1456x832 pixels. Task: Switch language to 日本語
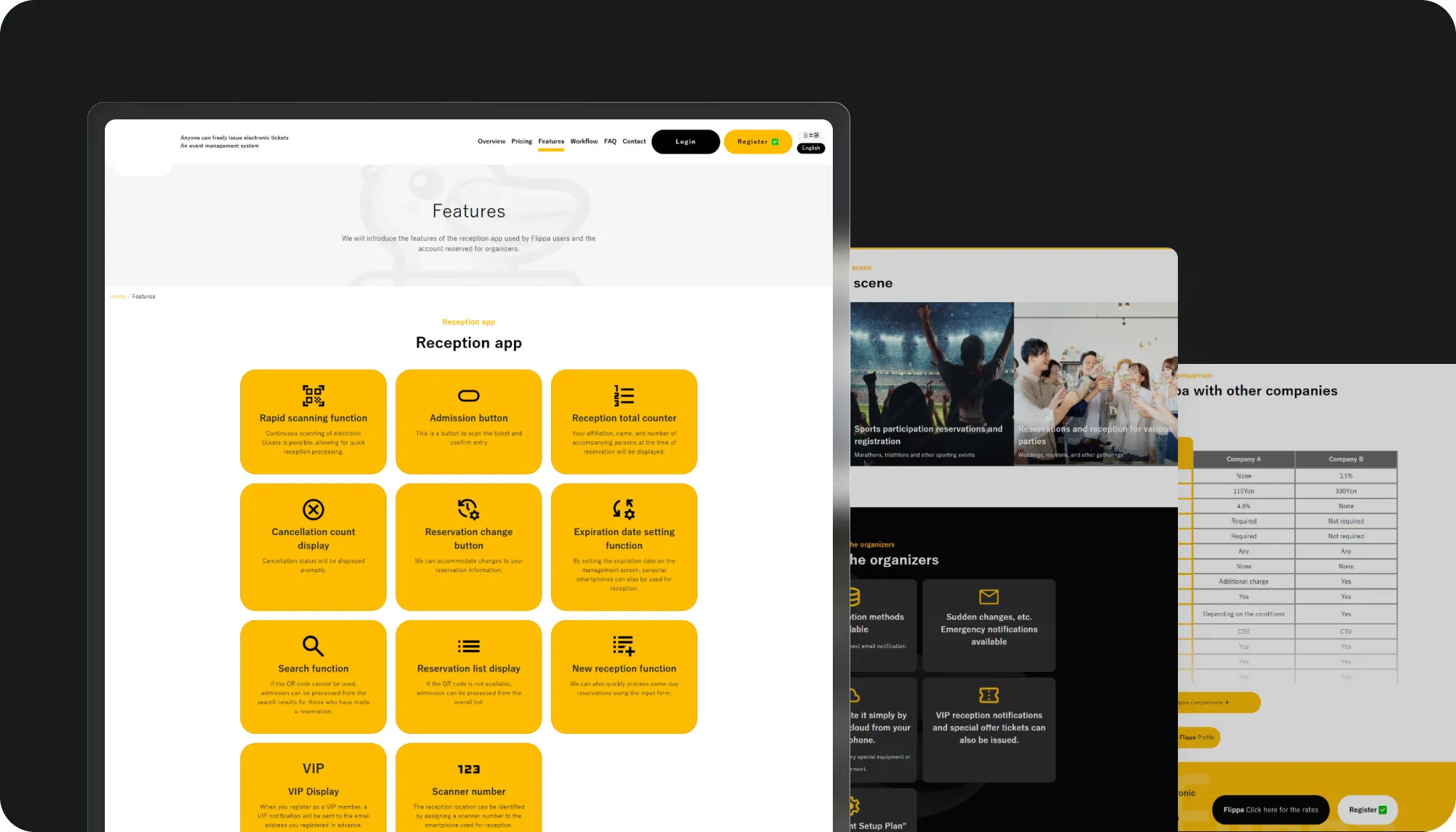click(x=811, y=135)
